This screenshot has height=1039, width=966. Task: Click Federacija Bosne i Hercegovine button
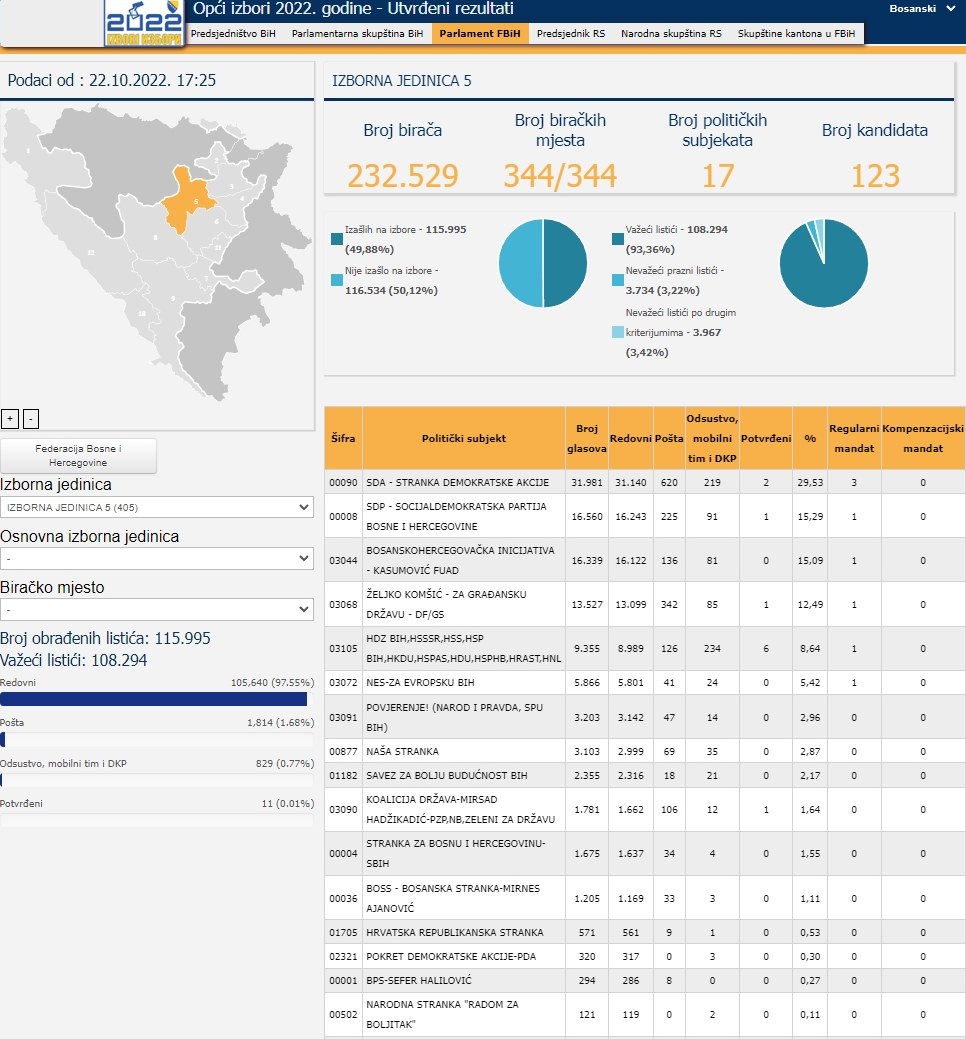(78, 456)
